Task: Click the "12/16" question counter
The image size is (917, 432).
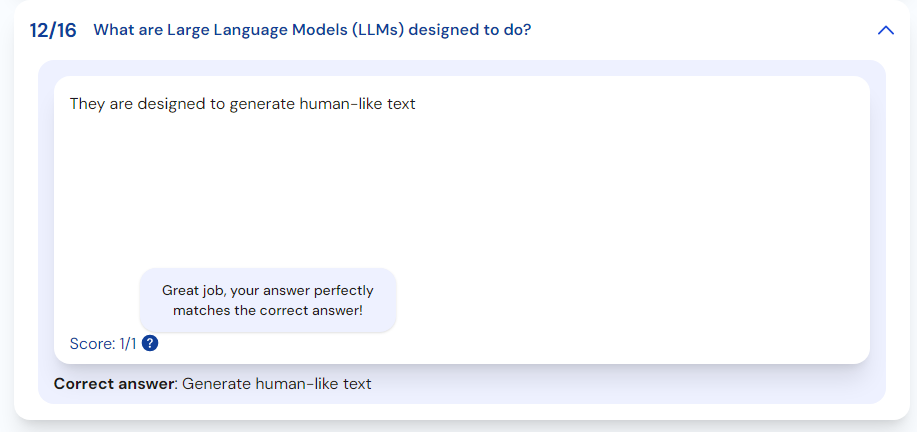Action: pyautogui.click(x=53, y=30)
